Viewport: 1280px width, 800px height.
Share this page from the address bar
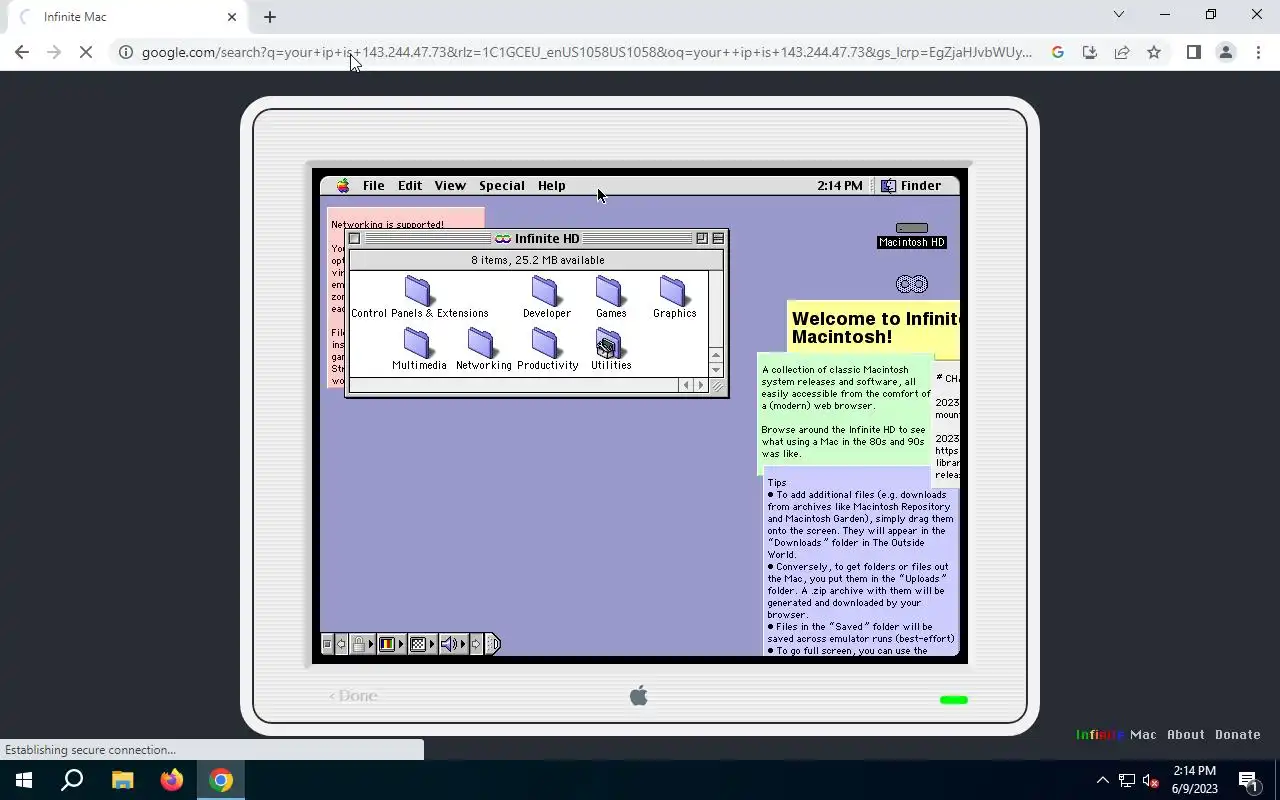1122,52
